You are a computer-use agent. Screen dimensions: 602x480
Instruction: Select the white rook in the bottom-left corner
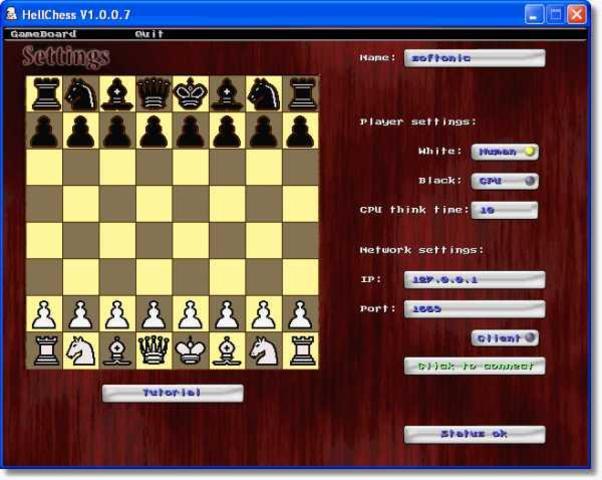(x=46, y=350)
